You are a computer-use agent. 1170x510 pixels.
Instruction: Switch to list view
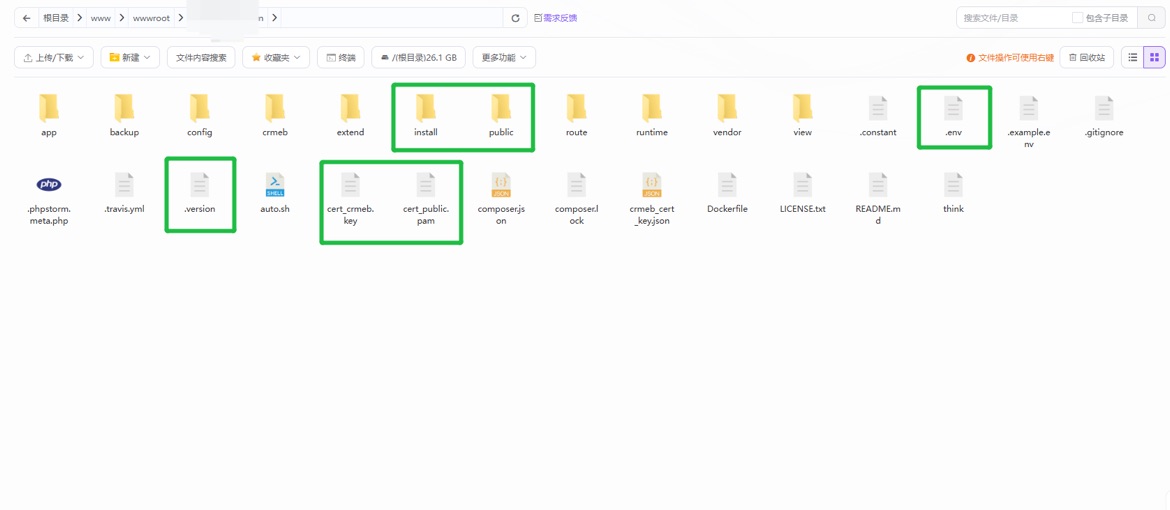coord(1133,57)
